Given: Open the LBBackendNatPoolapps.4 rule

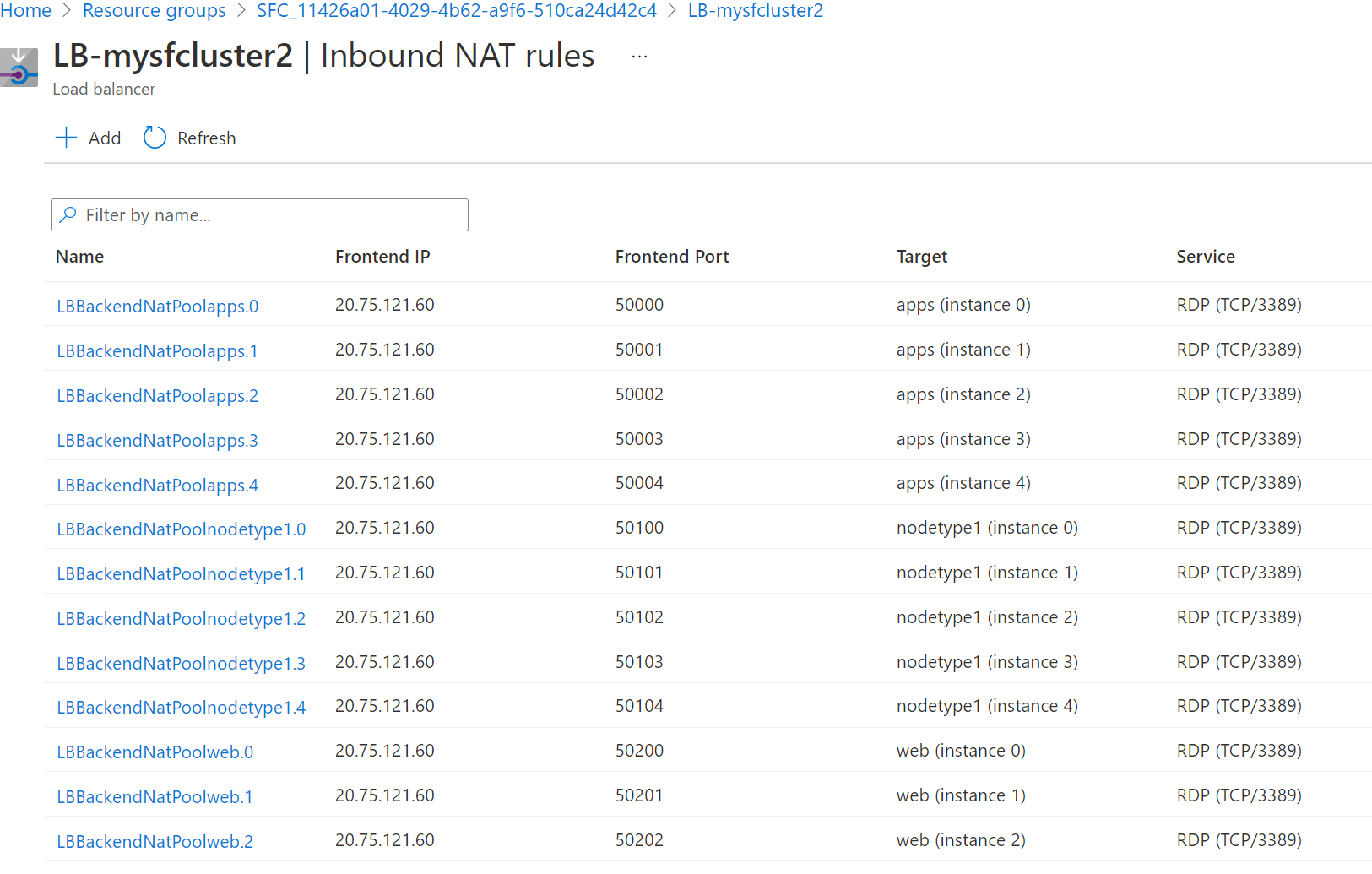Looking at the screenshot, I should click(x=157, y=485).
